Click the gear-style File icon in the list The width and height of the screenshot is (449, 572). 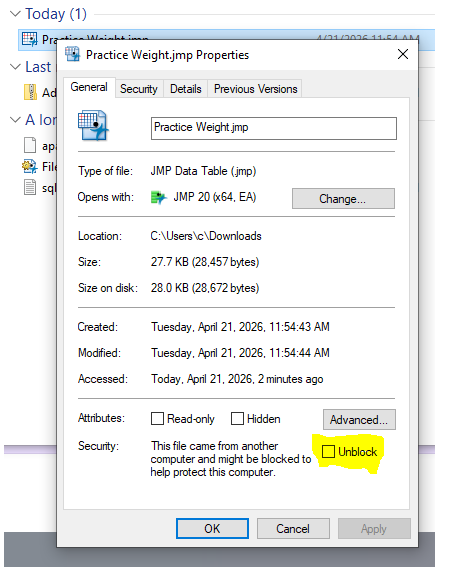pos(30,166)
